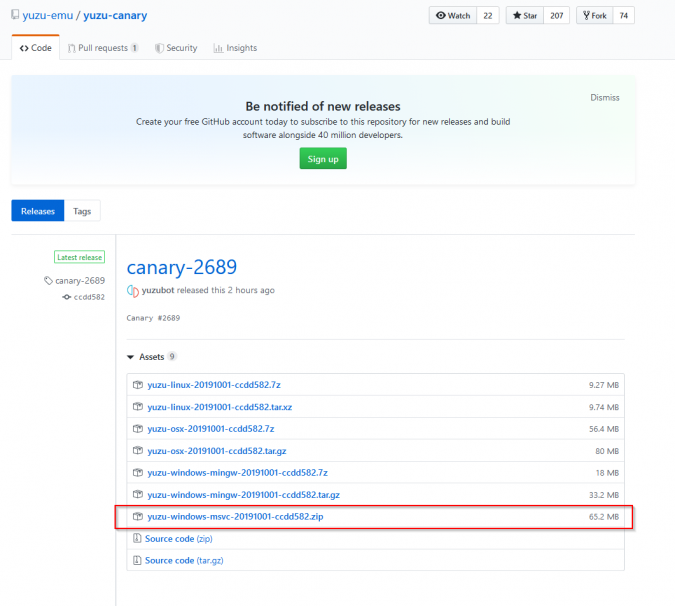Open the yuzubot author profile link
This screenshot has height=606, width=675.
[158, 290]
